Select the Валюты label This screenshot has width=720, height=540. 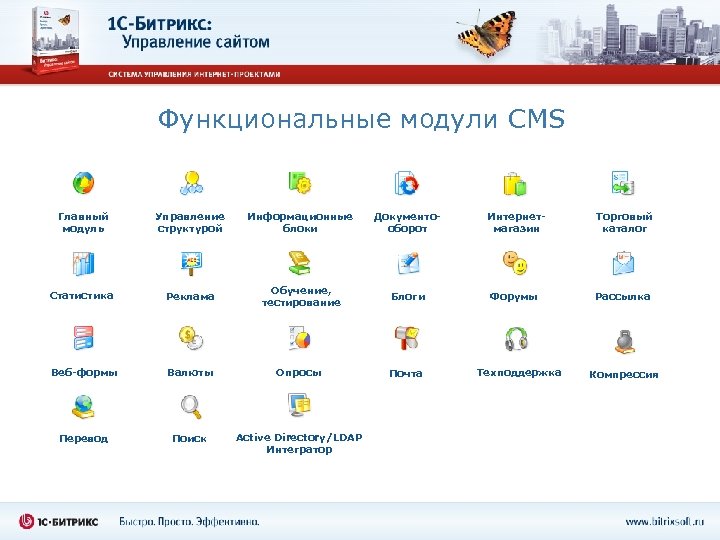coord(191,372)
